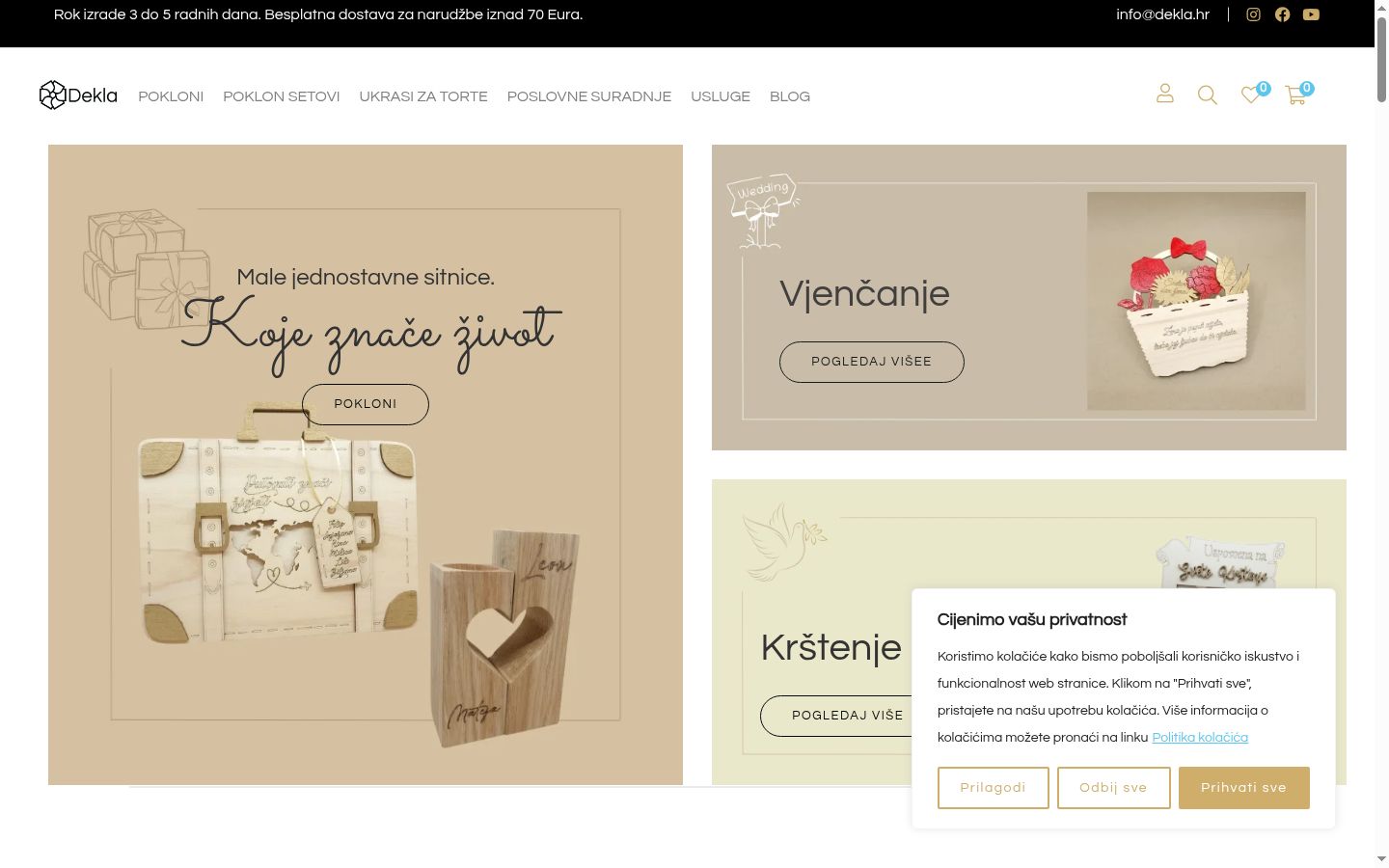Open the user account icon

(1165, 94)
